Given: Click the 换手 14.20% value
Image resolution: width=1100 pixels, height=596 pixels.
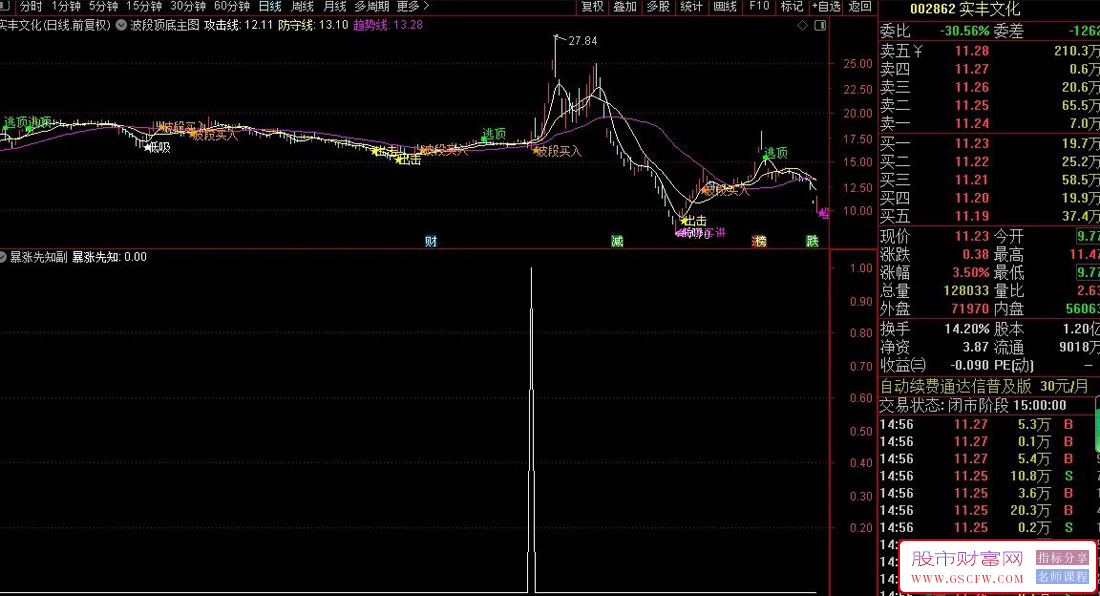Looking at the screenshot, I should coord(966,329).
